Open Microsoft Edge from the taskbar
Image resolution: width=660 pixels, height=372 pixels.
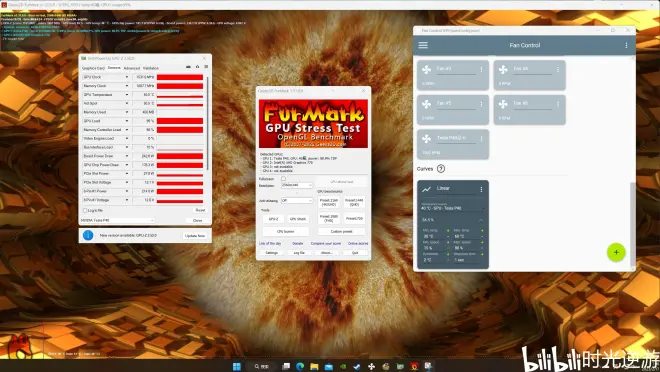[x=300, y=366]
